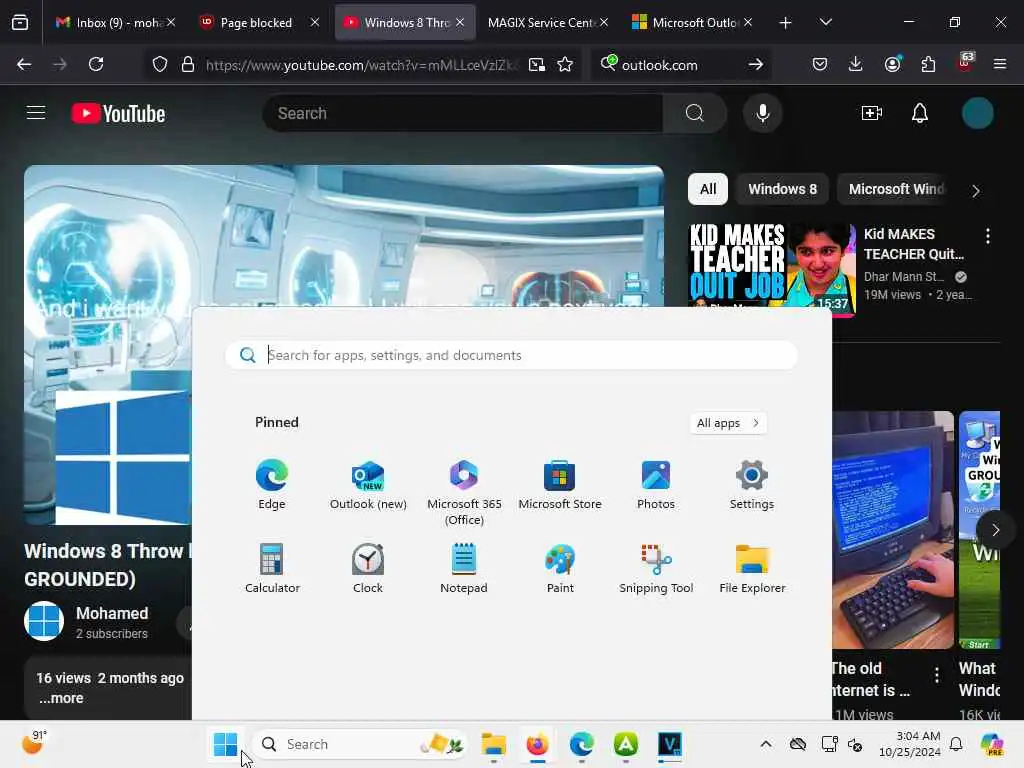Open Microsoft 365 (Office) app
The height and width of the screenshot is (768, 1024).
[464, 492]
